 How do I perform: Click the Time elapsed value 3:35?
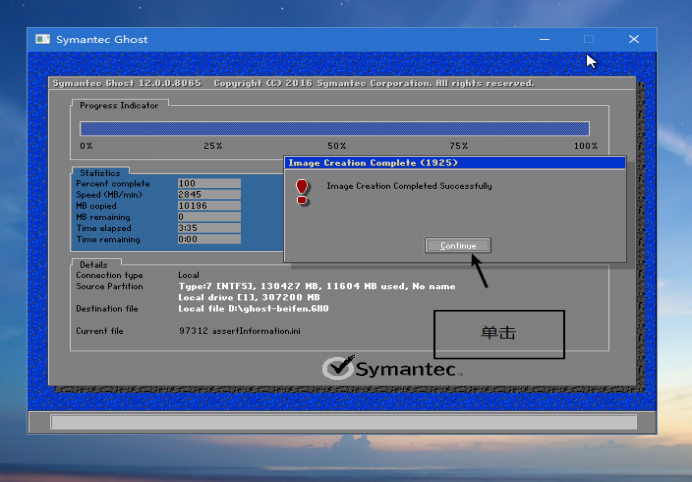209,228
